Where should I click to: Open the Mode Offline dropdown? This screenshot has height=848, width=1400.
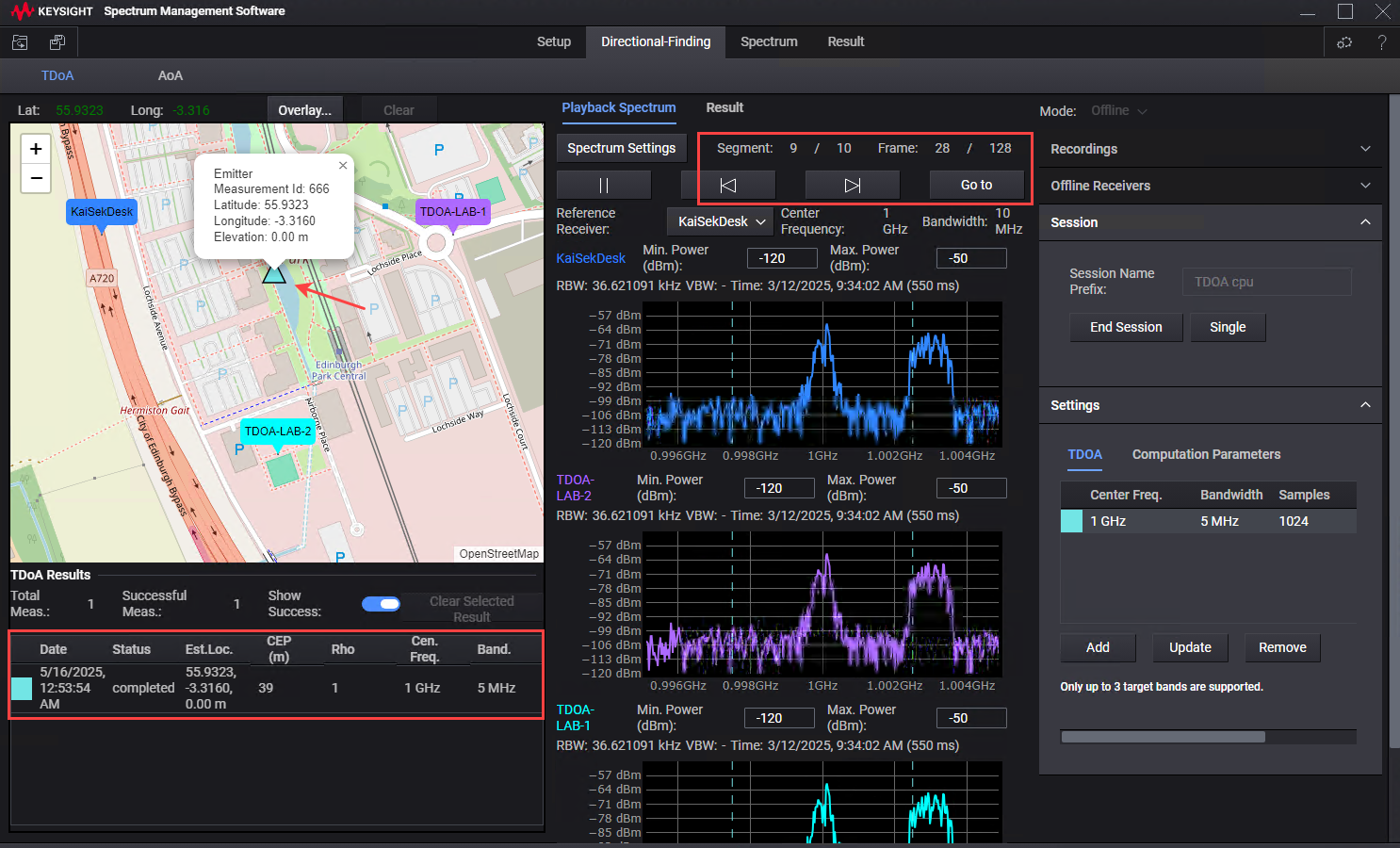click(x=1118, y=111)
